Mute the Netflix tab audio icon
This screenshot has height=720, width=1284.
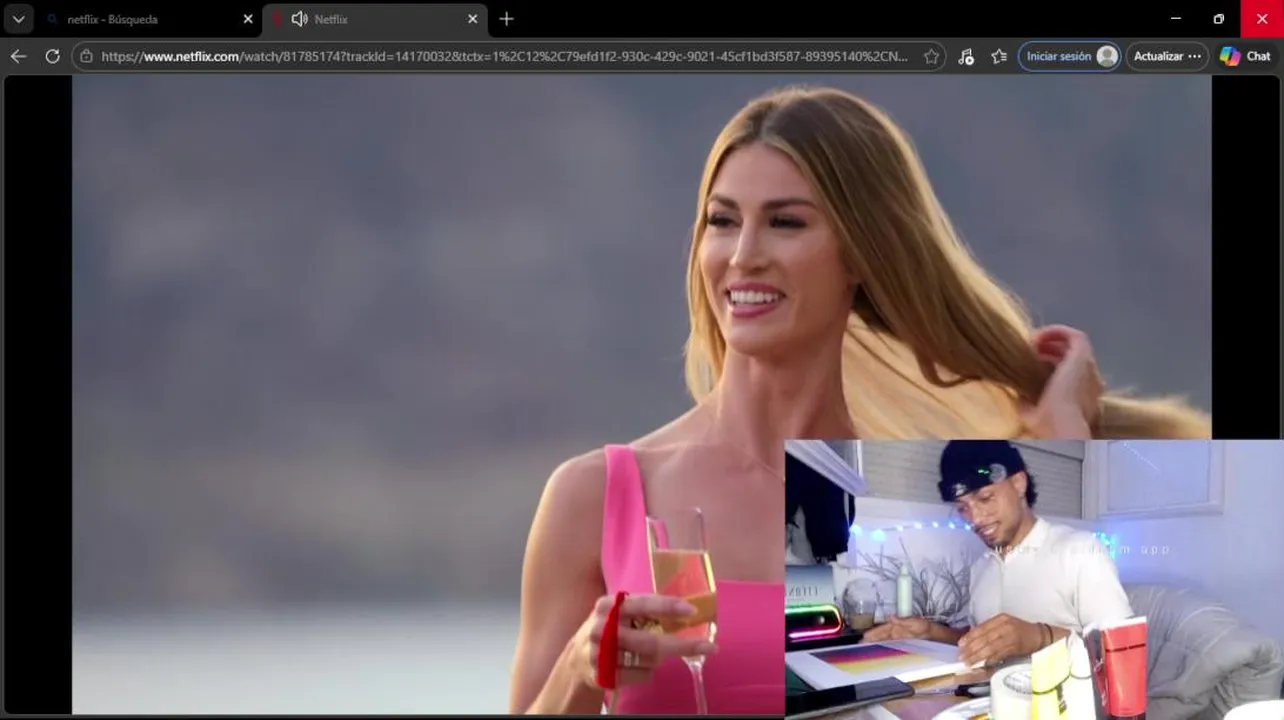coord(299,19)
